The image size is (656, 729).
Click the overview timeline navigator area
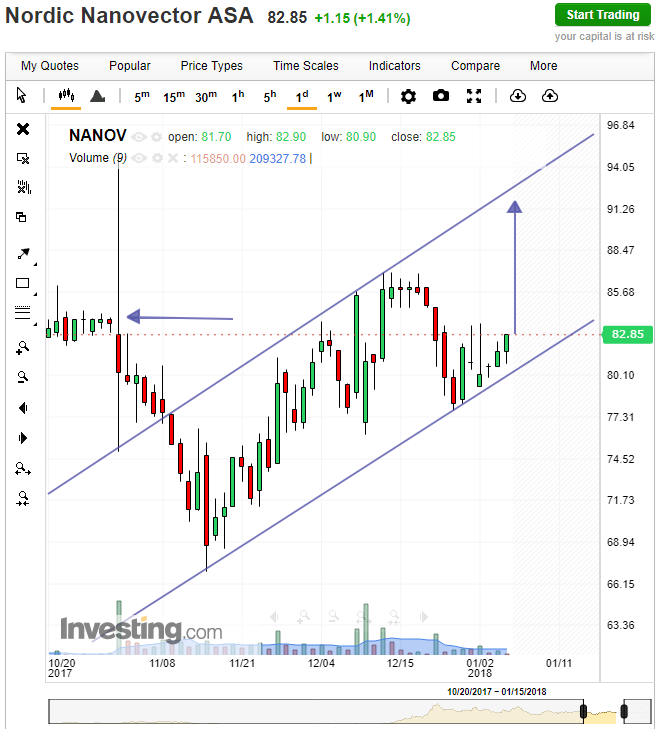tap(350, 711)
